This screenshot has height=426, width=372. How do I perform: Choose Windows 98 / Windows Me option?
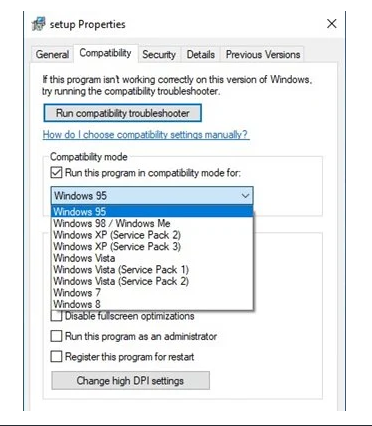coord(152,223)
